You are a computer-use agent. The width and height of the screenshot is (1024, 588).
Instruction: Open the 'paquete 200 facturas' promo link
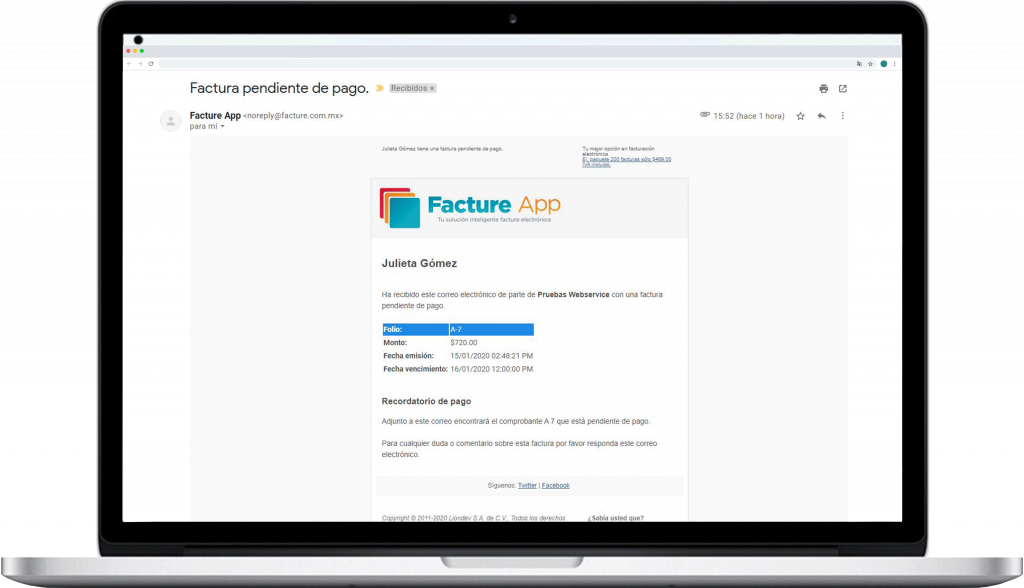coord(625,159)
